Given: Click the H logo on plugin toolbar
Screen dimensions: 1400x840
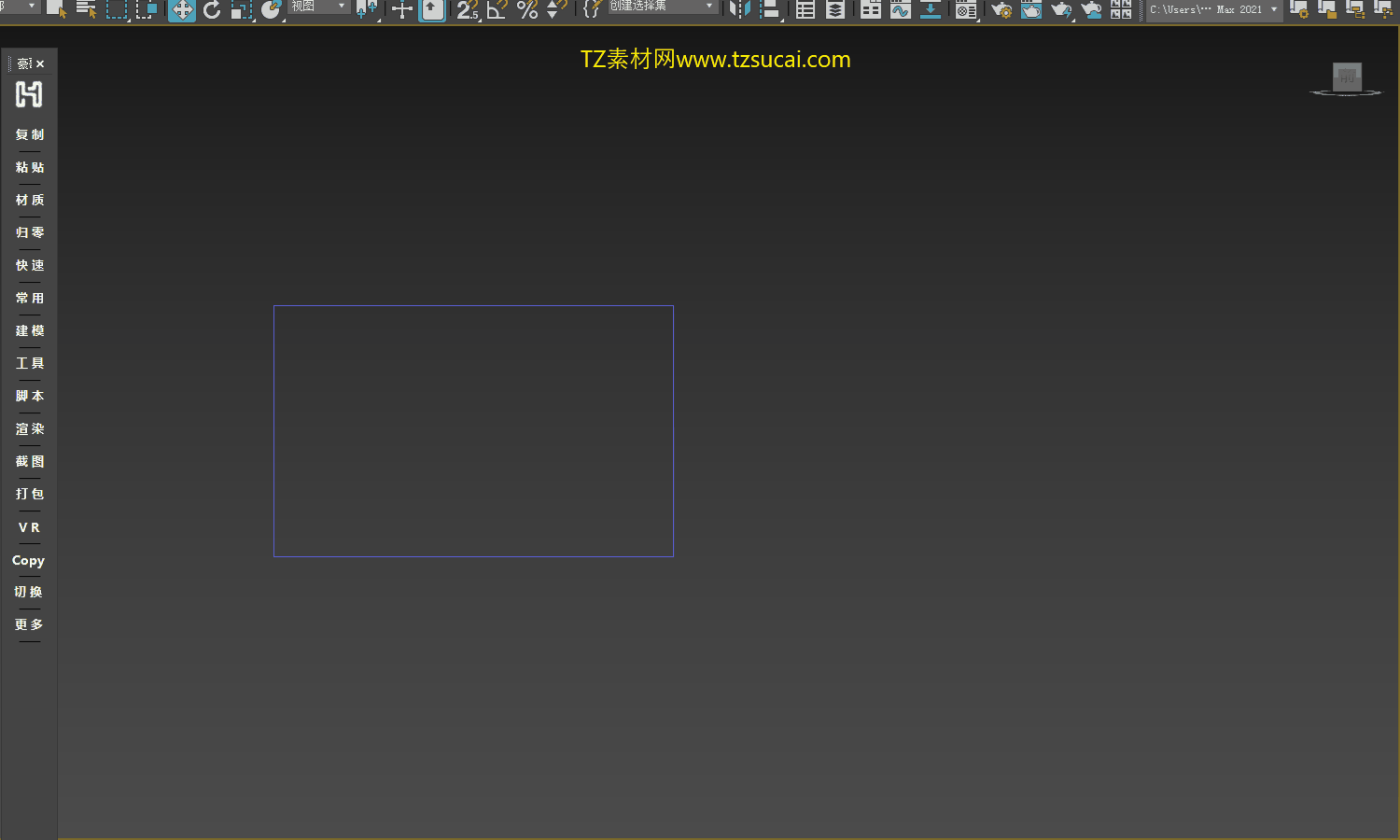Looking at the screenshot, I should click(29, 94).
